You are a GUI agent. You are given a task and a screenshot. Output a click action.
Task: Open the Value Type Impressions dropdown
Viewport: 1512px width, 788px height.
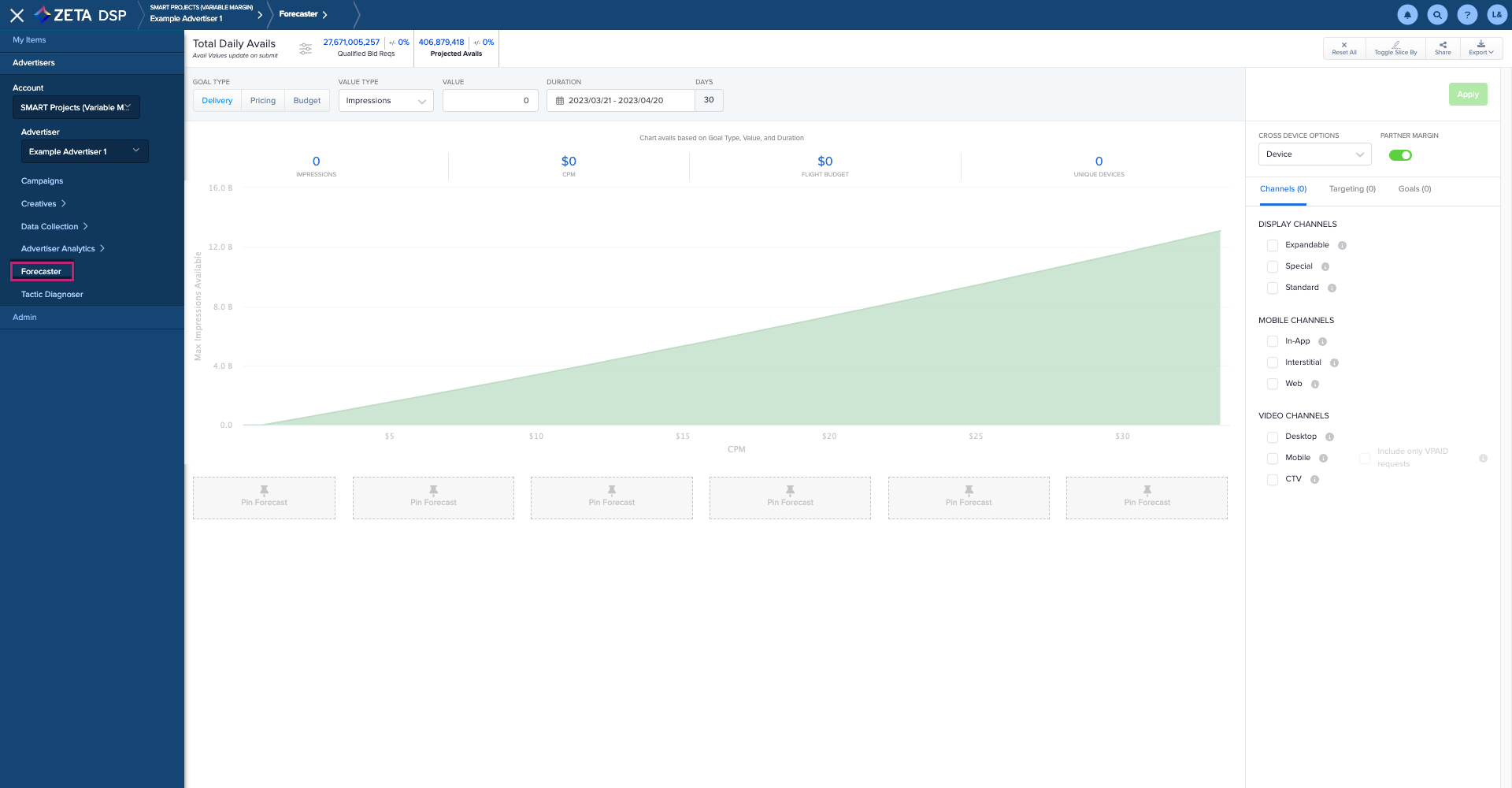pyautogui.click(x=386, y=101)
